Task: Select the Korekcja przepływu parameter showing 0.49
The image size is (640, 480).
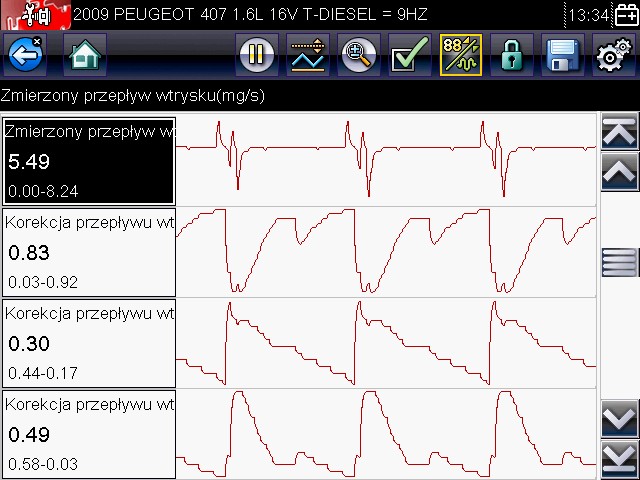Action: [x=89, y=434]
